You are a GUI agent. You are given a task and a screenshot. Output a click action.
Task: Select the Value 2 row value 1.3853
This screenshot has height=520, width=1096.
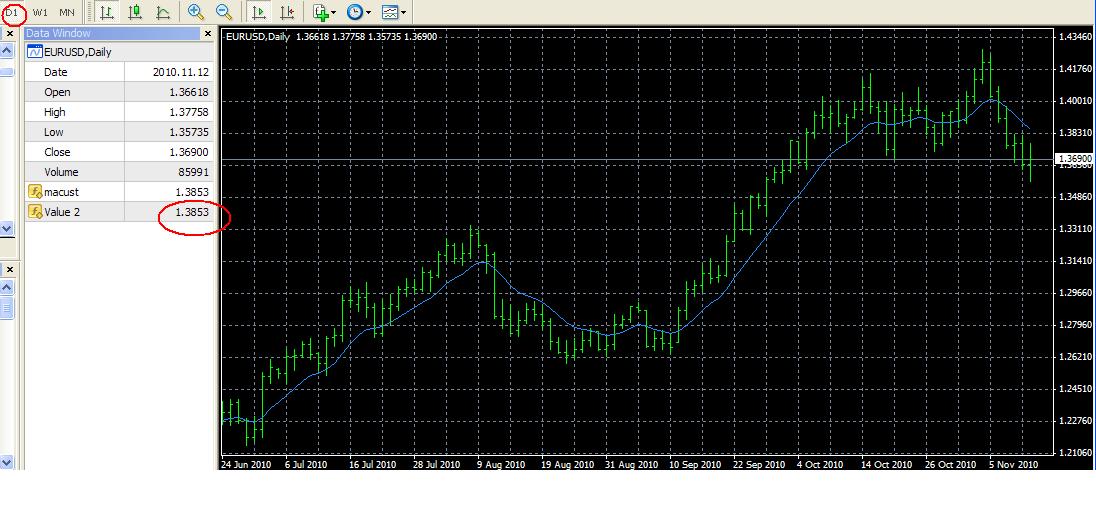(193, 212)
